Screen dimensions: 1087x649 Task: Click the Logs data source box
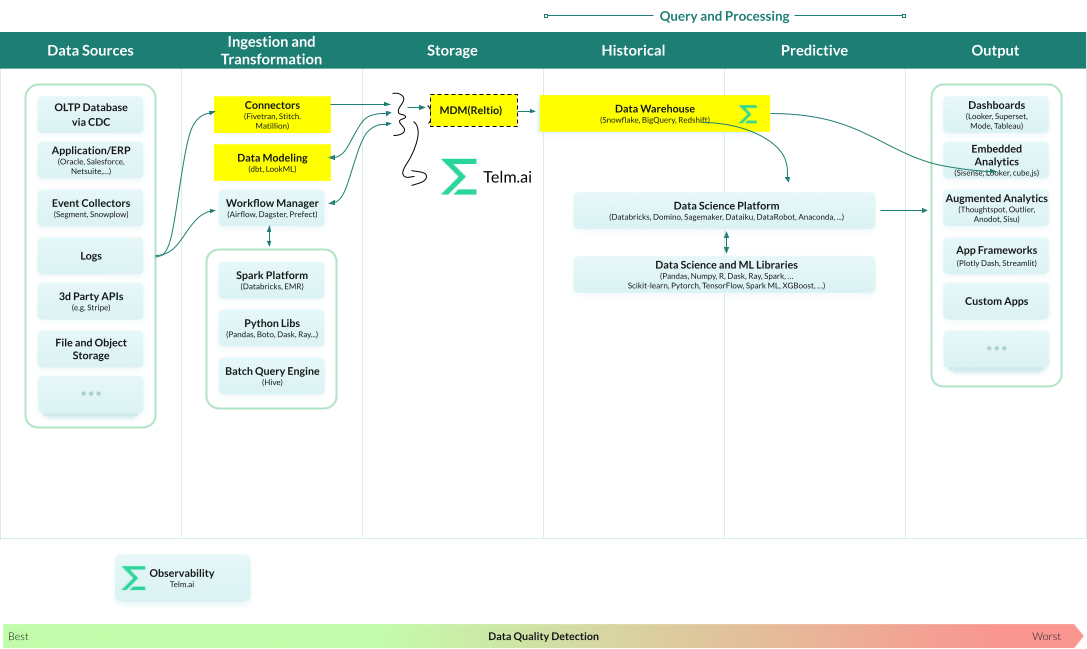click(91, 256)
